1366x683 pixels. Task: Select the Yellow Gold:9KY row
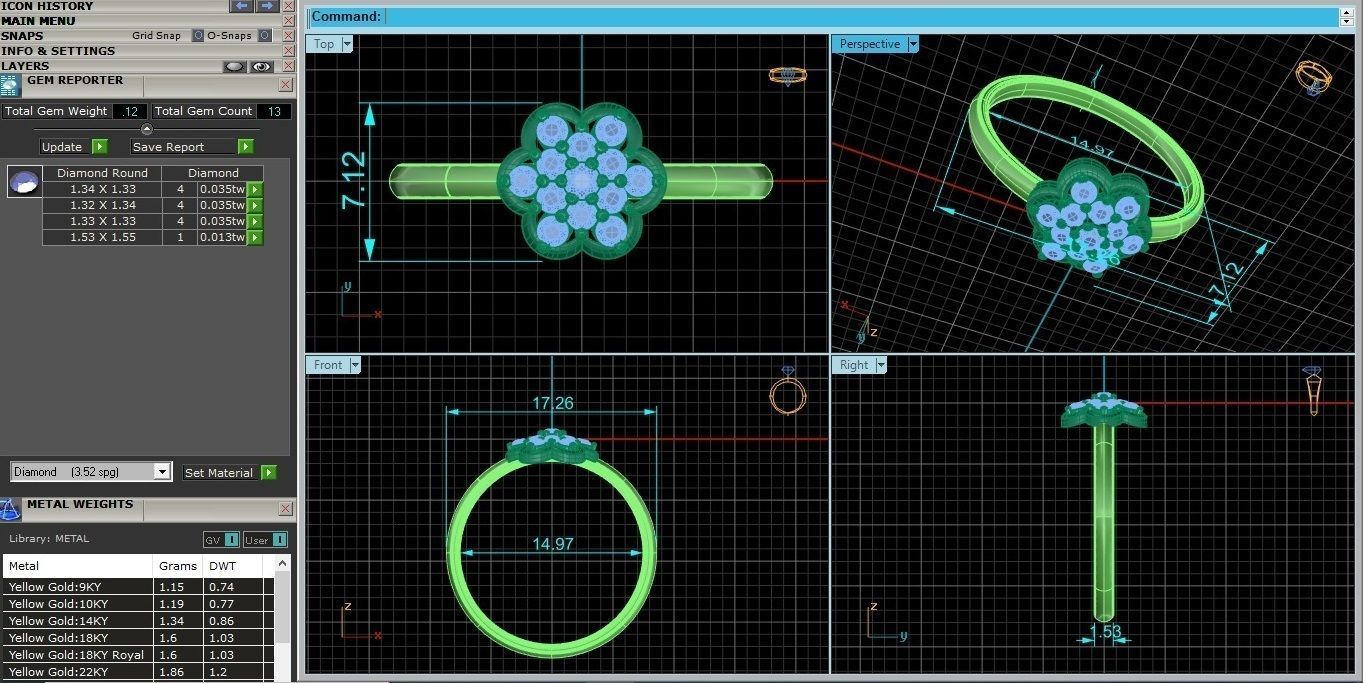tap(138, 587)
